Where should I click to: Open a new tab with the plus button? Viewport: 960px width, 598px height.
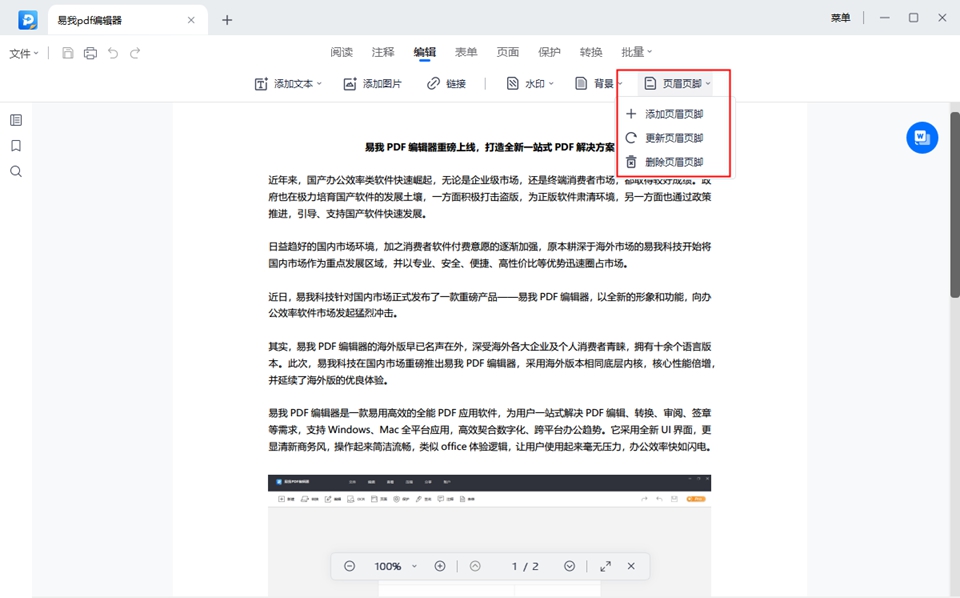(227, 20)
